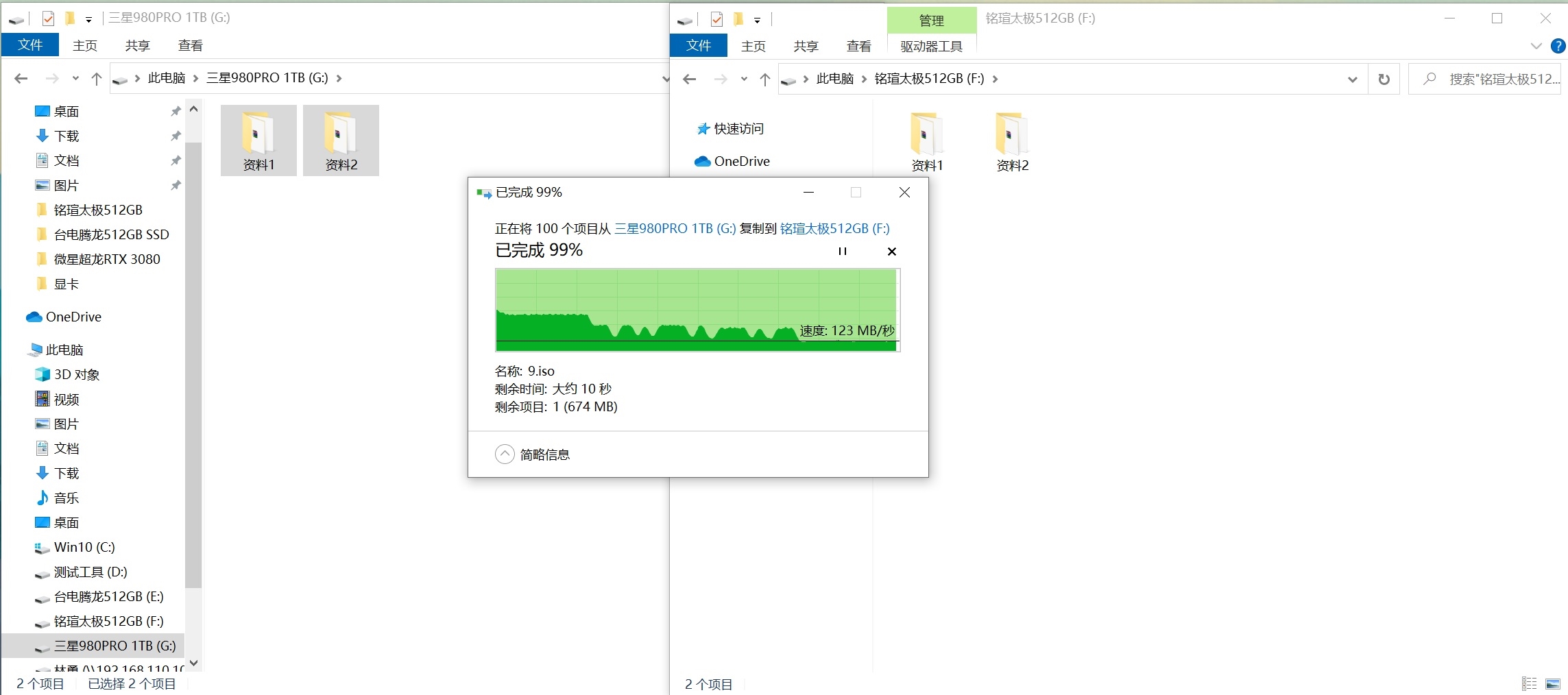Switch right window to details view

click(x=1529, y=683)
